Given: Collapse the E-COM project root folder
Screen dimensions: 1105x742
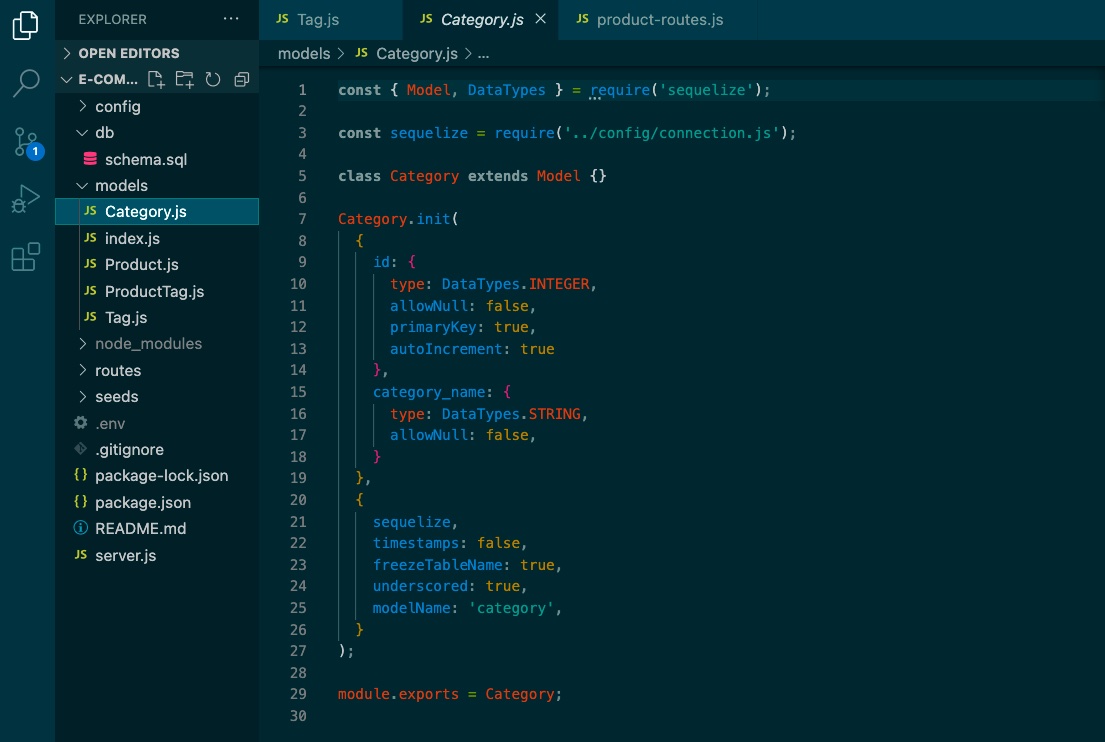Looking at the screenshot, I should click(67, 80).
